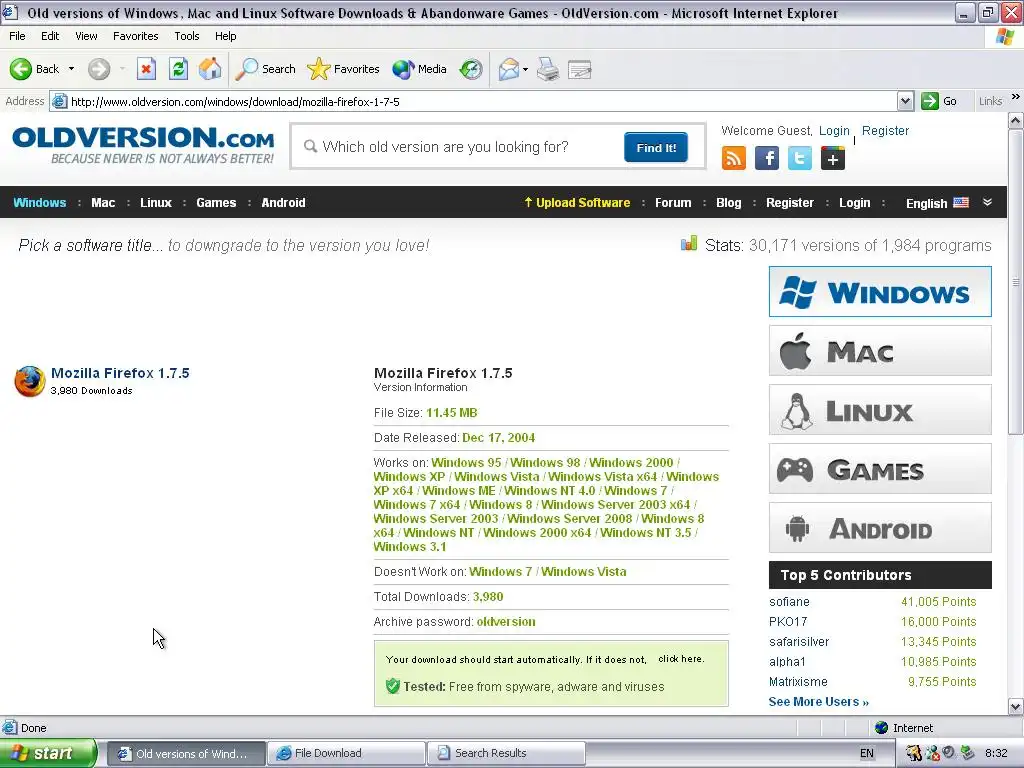
Task: Open the address bar dropdown
Action: (905, 101)
